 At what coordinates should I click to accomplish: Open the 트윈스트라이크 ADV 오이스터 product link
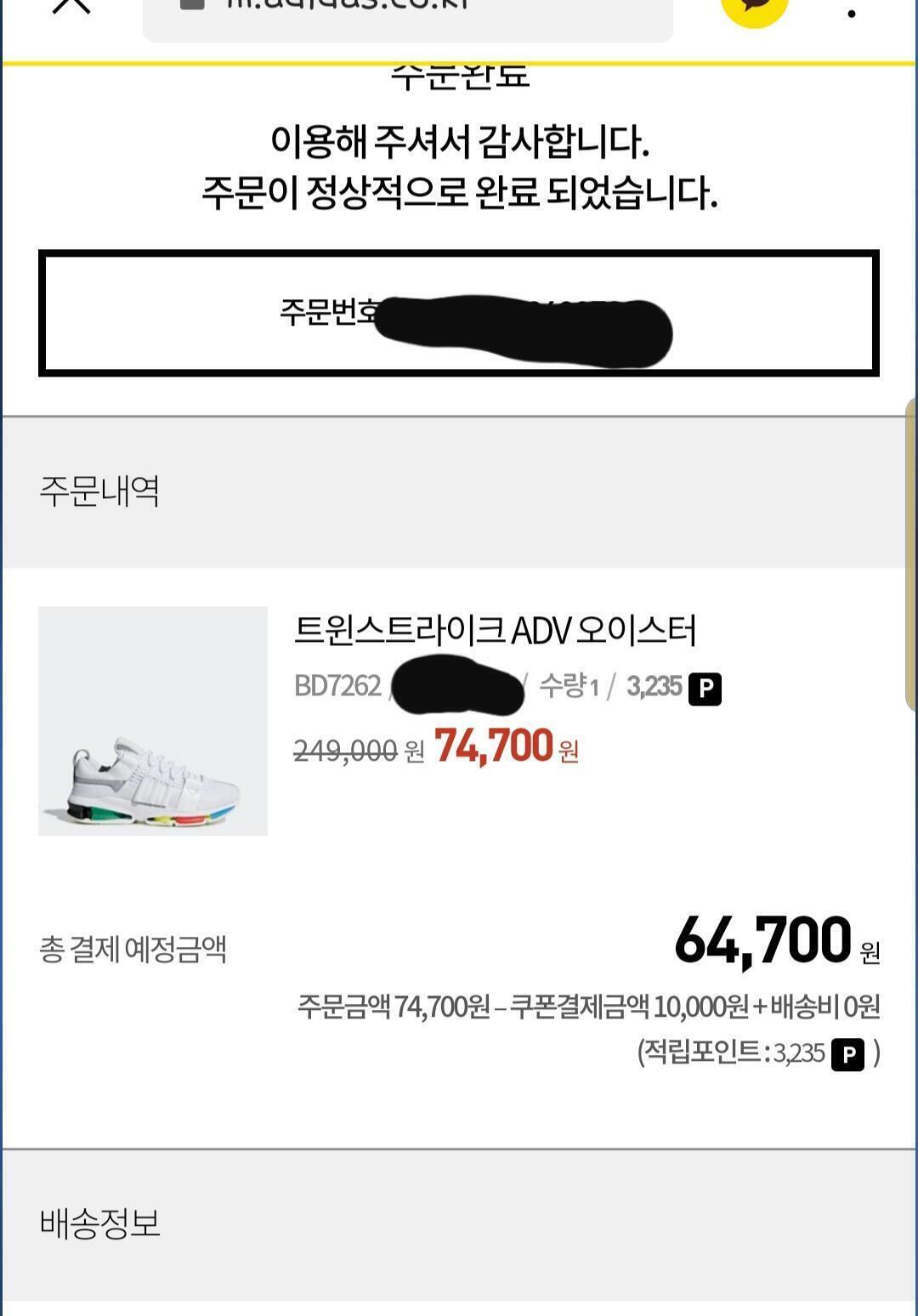point(495,631)
